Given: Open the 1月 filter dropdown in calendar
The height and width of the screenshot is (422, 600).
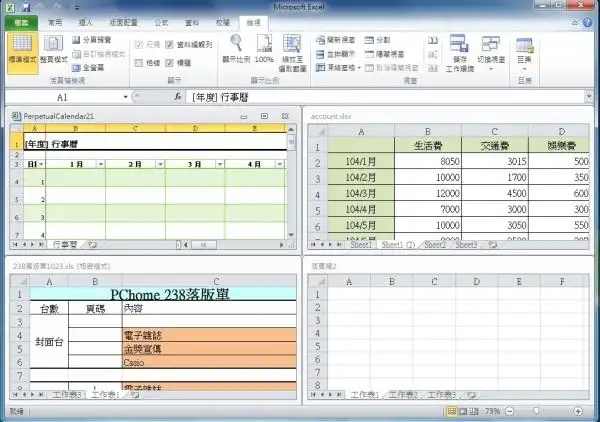Looking at the screenshot, I should pyautogui.click(x=100, y=164).
